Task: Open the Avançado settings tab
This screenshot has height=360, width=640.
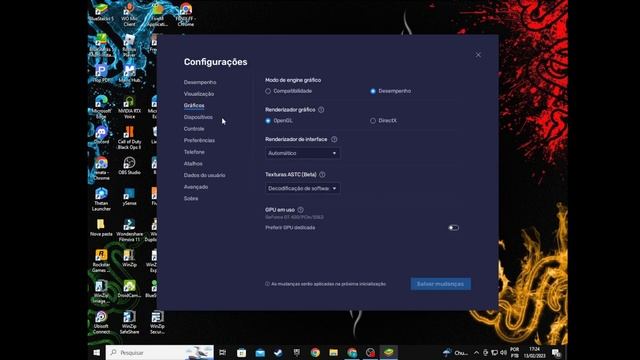Action: 196,187
